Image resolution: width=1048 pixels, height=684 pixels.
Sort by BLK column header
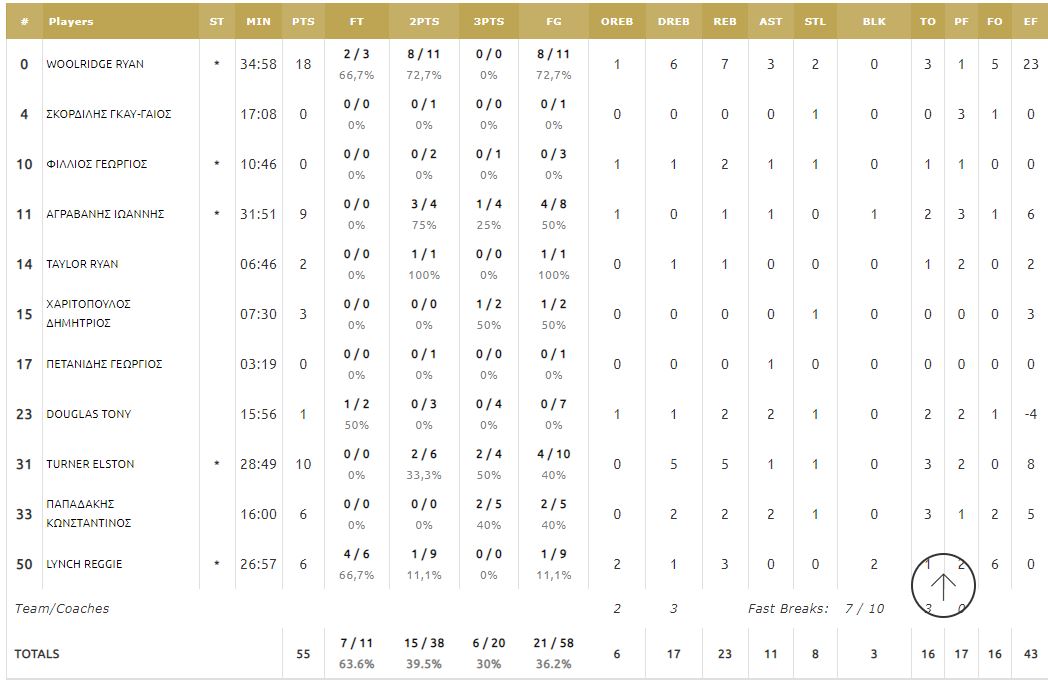coord(874,21)
